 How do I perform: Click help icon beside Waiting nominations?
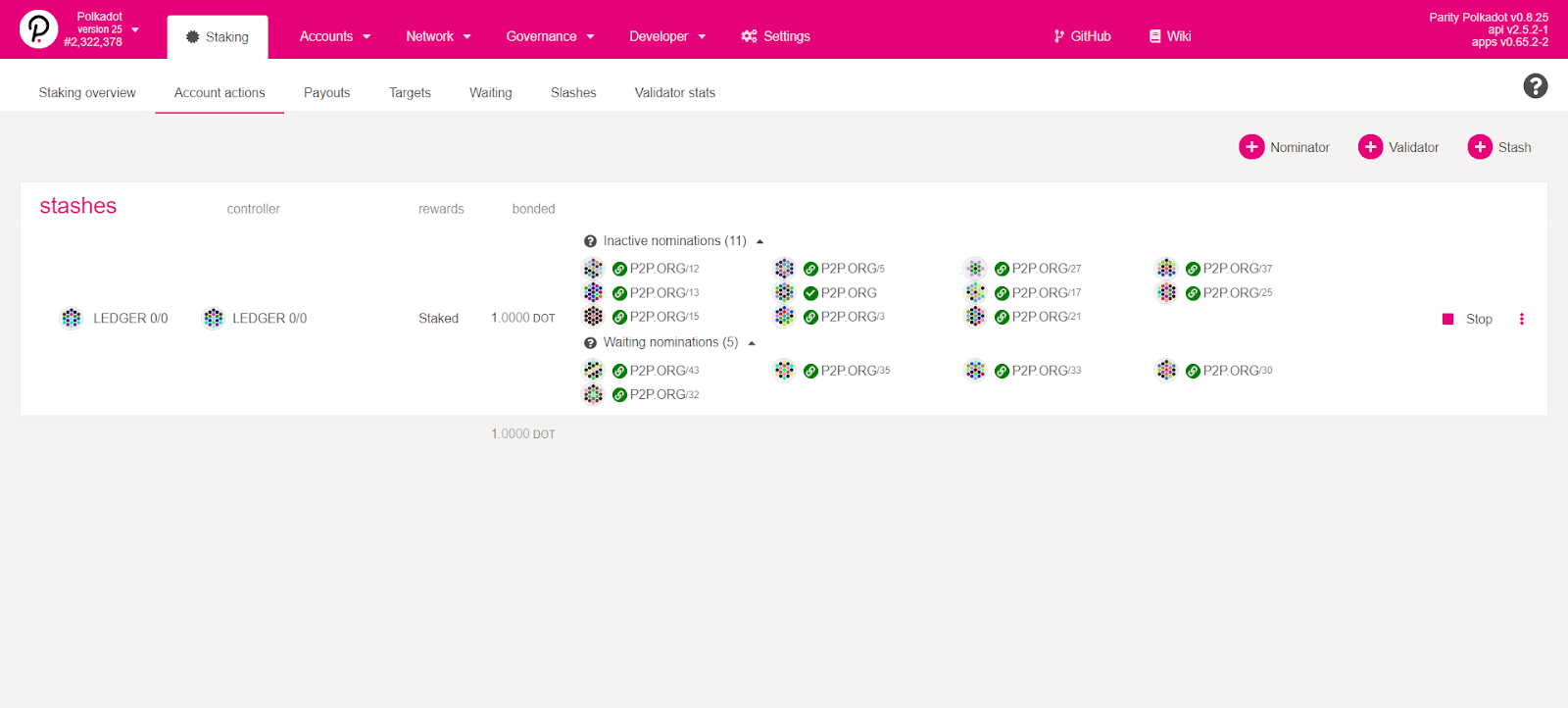590,343
